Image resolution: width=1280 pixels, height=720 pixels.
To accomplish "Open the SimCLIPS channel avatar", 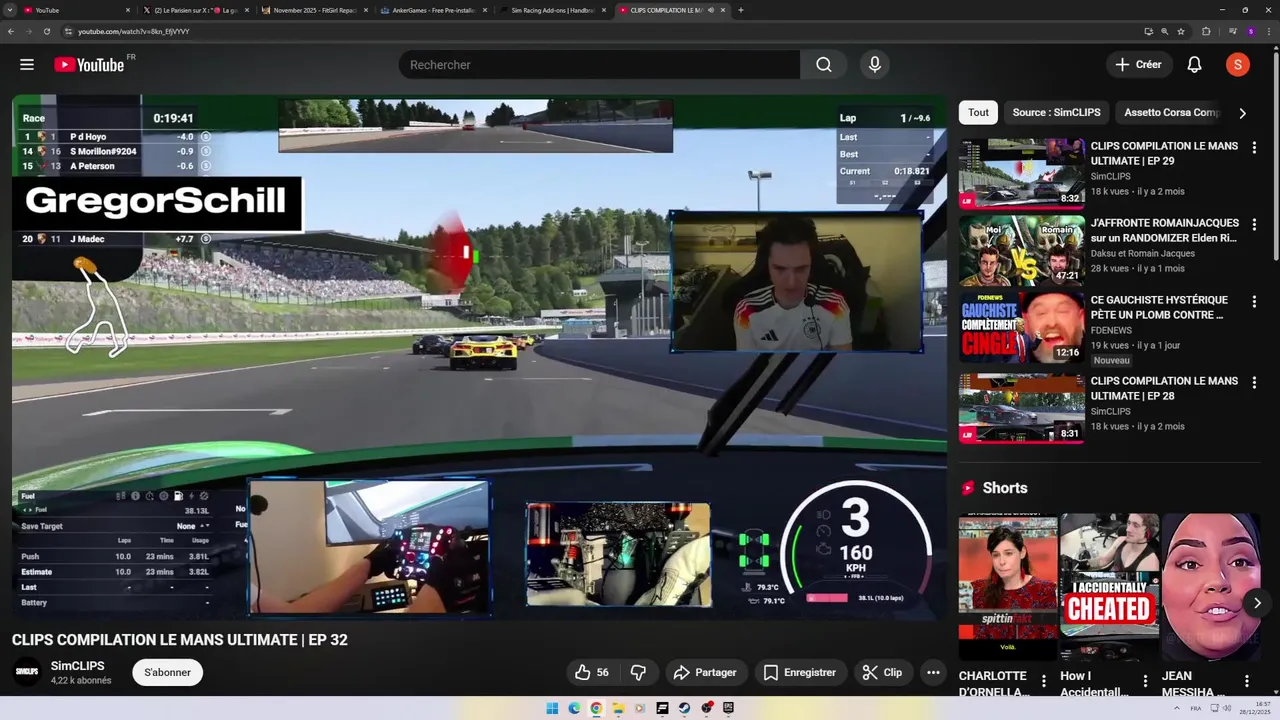I will coord(26,672).
